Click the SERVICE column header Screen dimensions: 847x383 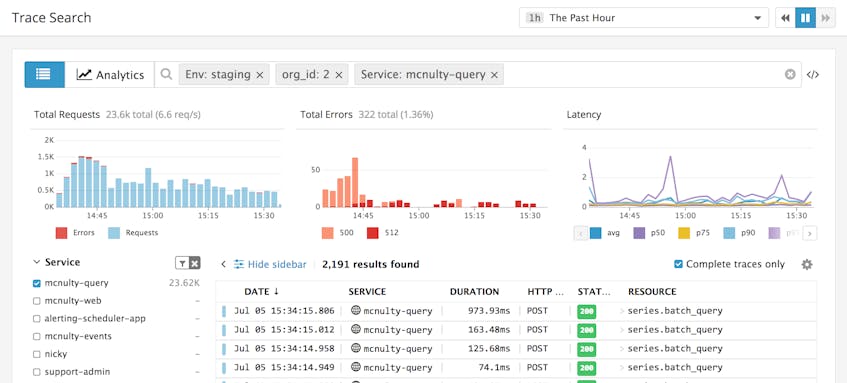pos(367,291)
